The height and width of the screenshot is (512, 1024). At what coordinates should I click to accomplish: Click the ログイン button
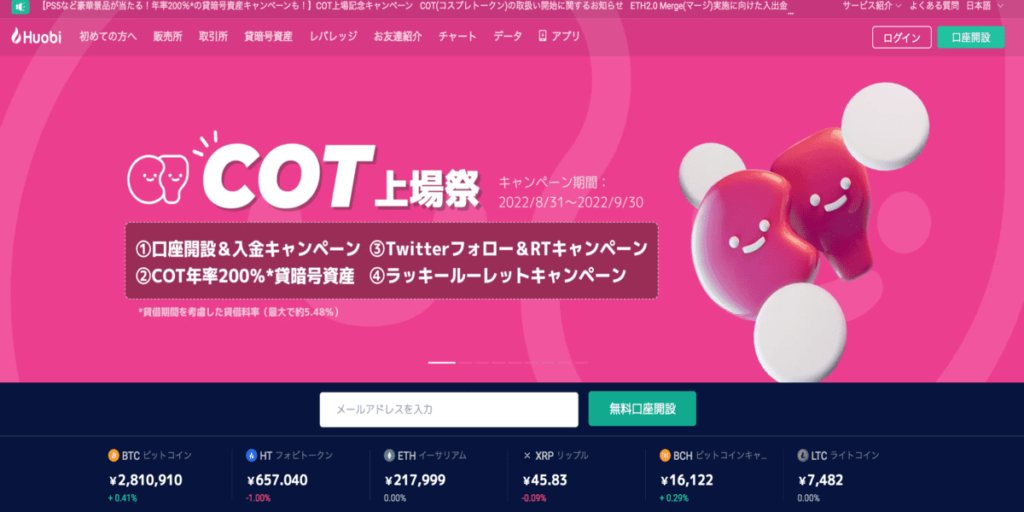click(x=901, y=37)
